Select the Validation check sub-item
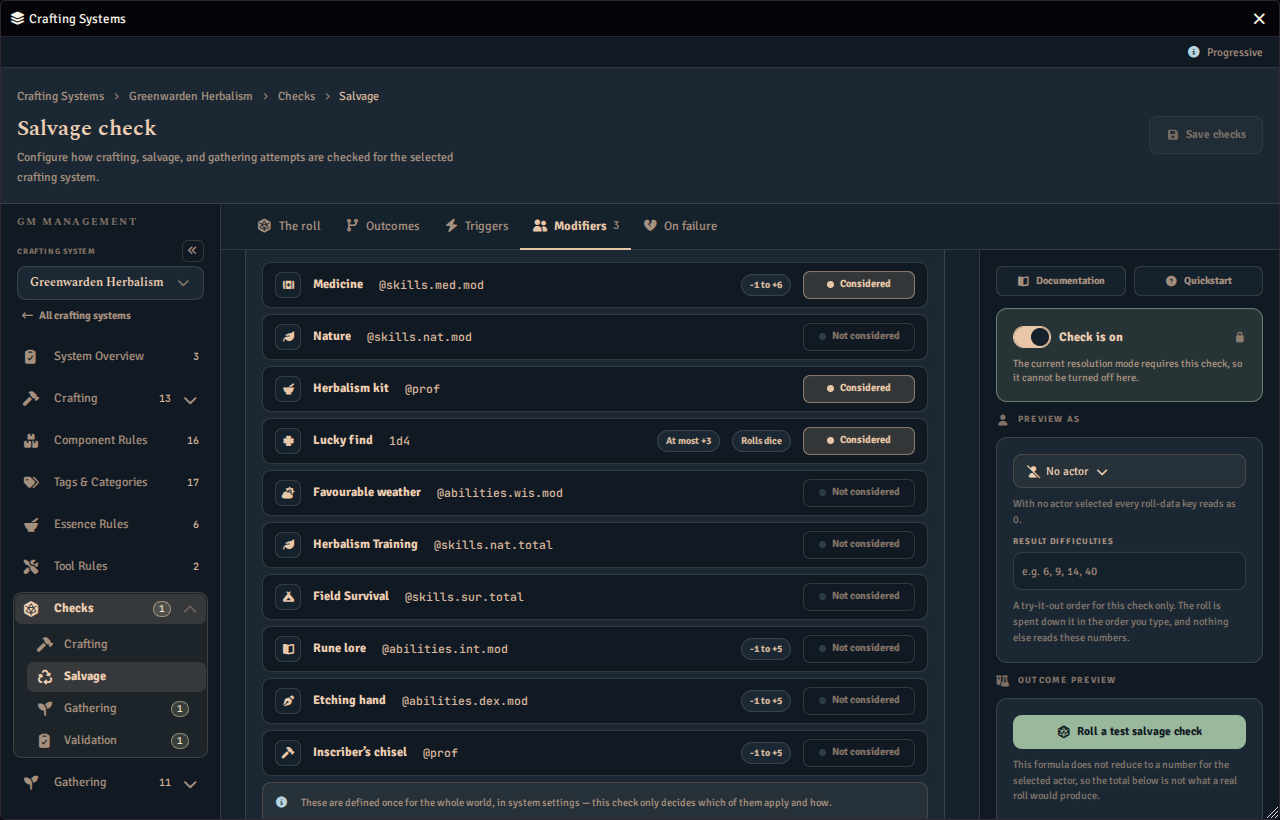Viewport: 1280px width, 820px height. click(116, 740)
